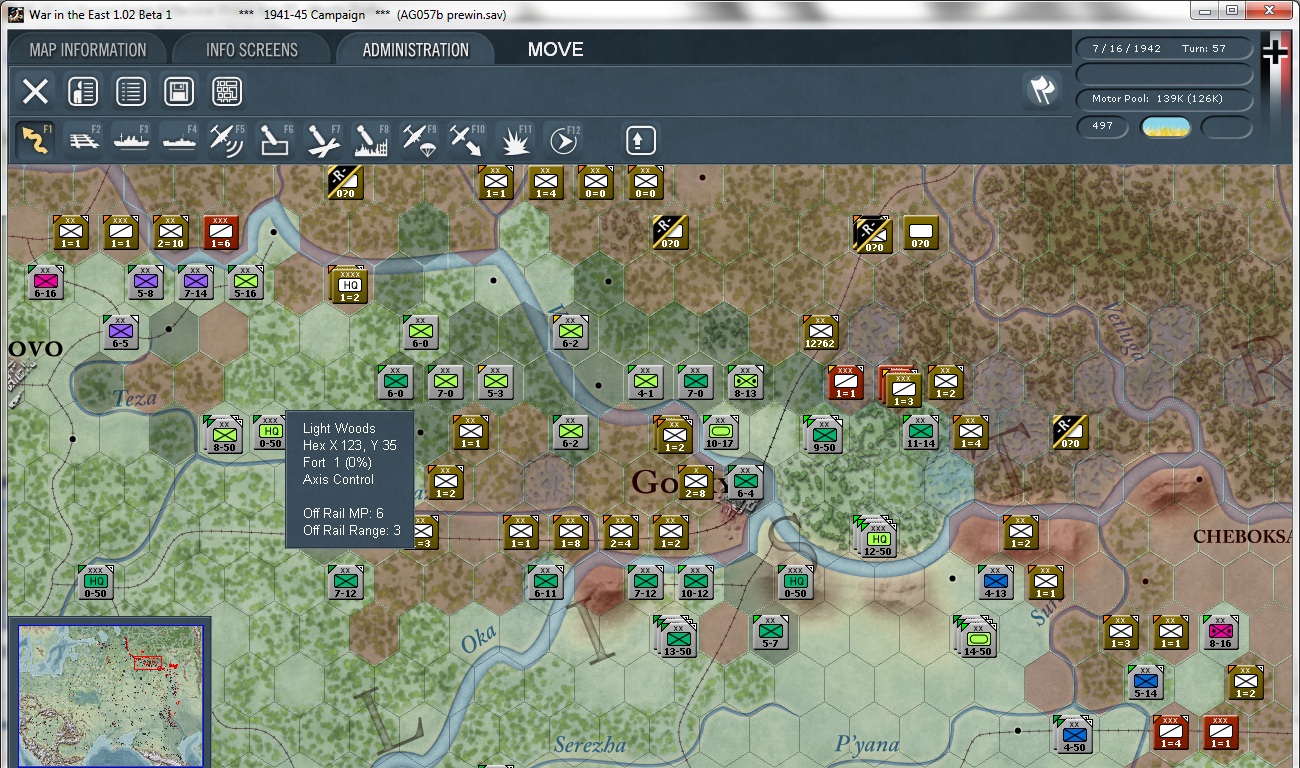
Task: Select the green unit marked 11-14
Action: click(x=920, y=433)
